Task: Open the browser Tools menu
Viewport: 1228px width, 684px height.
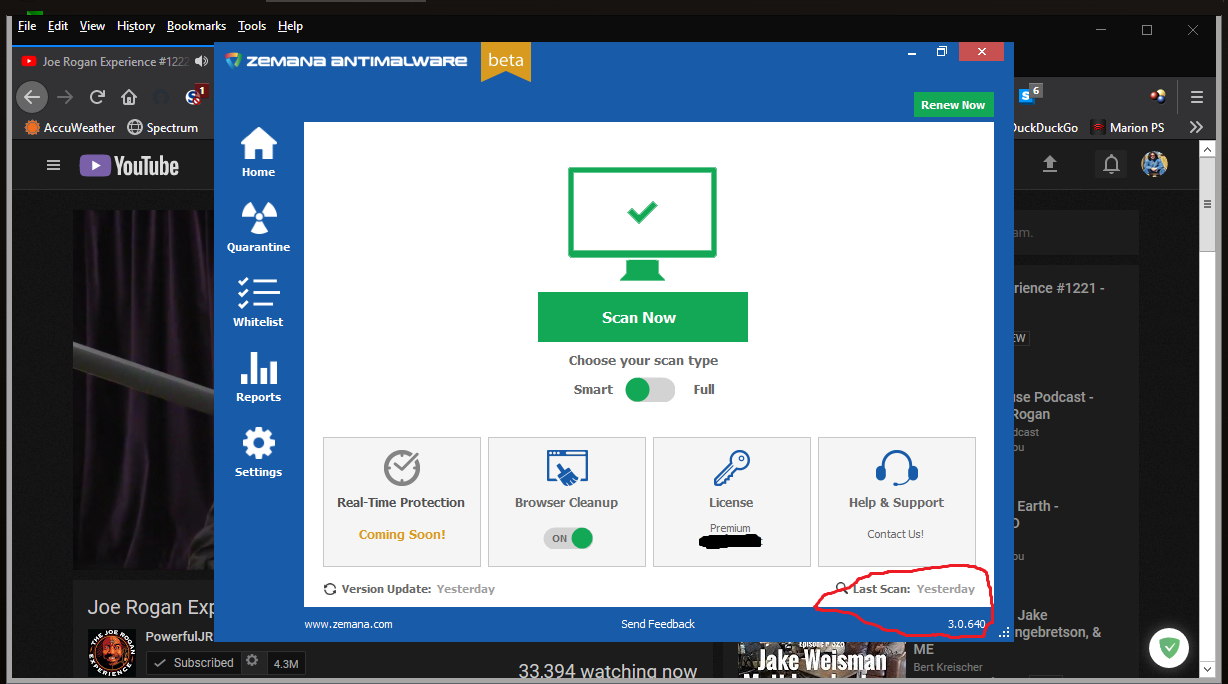Action: (252, 26)
